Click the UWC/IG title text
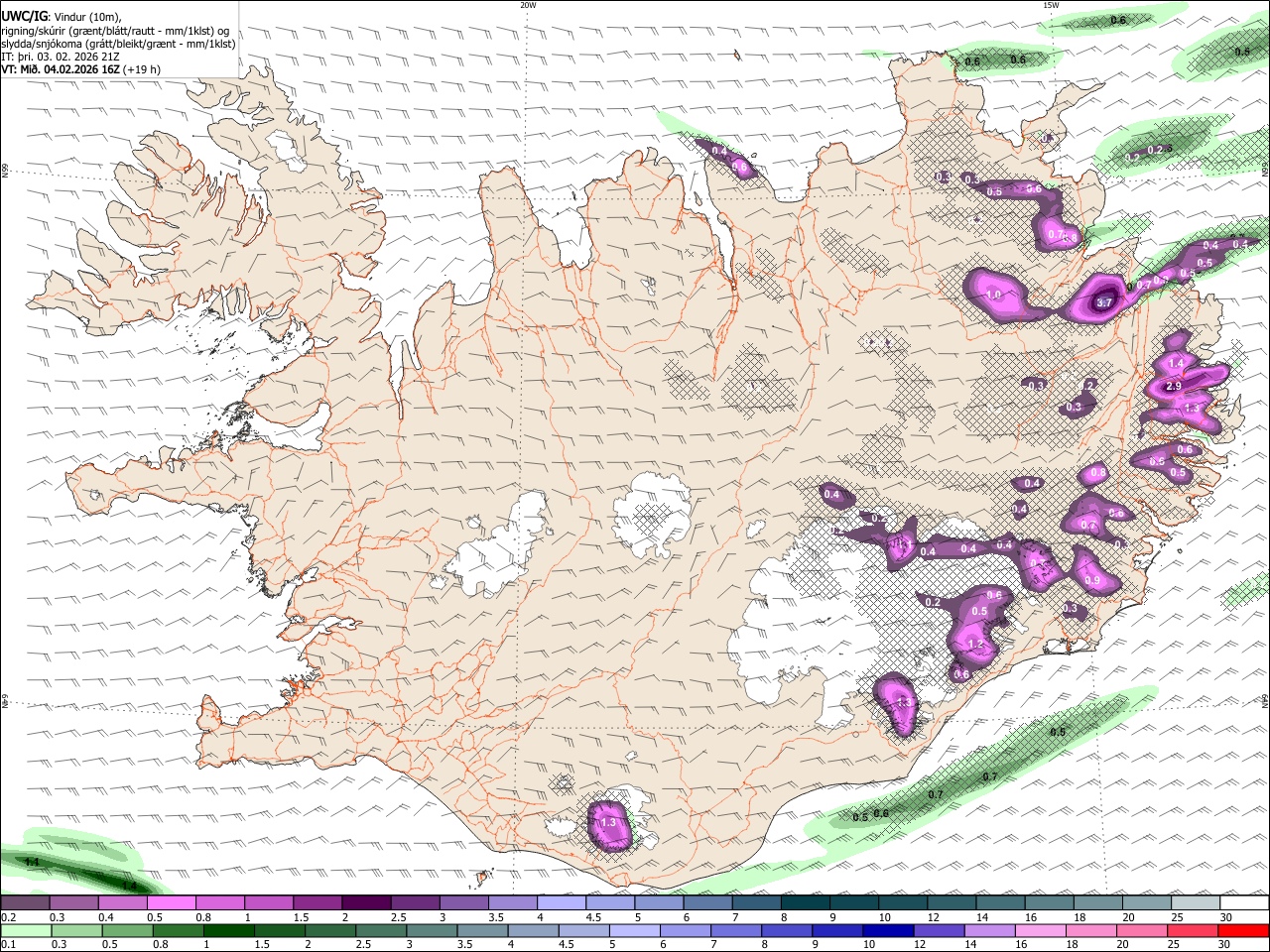The height and width of the screenshot is (952, 1270). tap(23, 16)
